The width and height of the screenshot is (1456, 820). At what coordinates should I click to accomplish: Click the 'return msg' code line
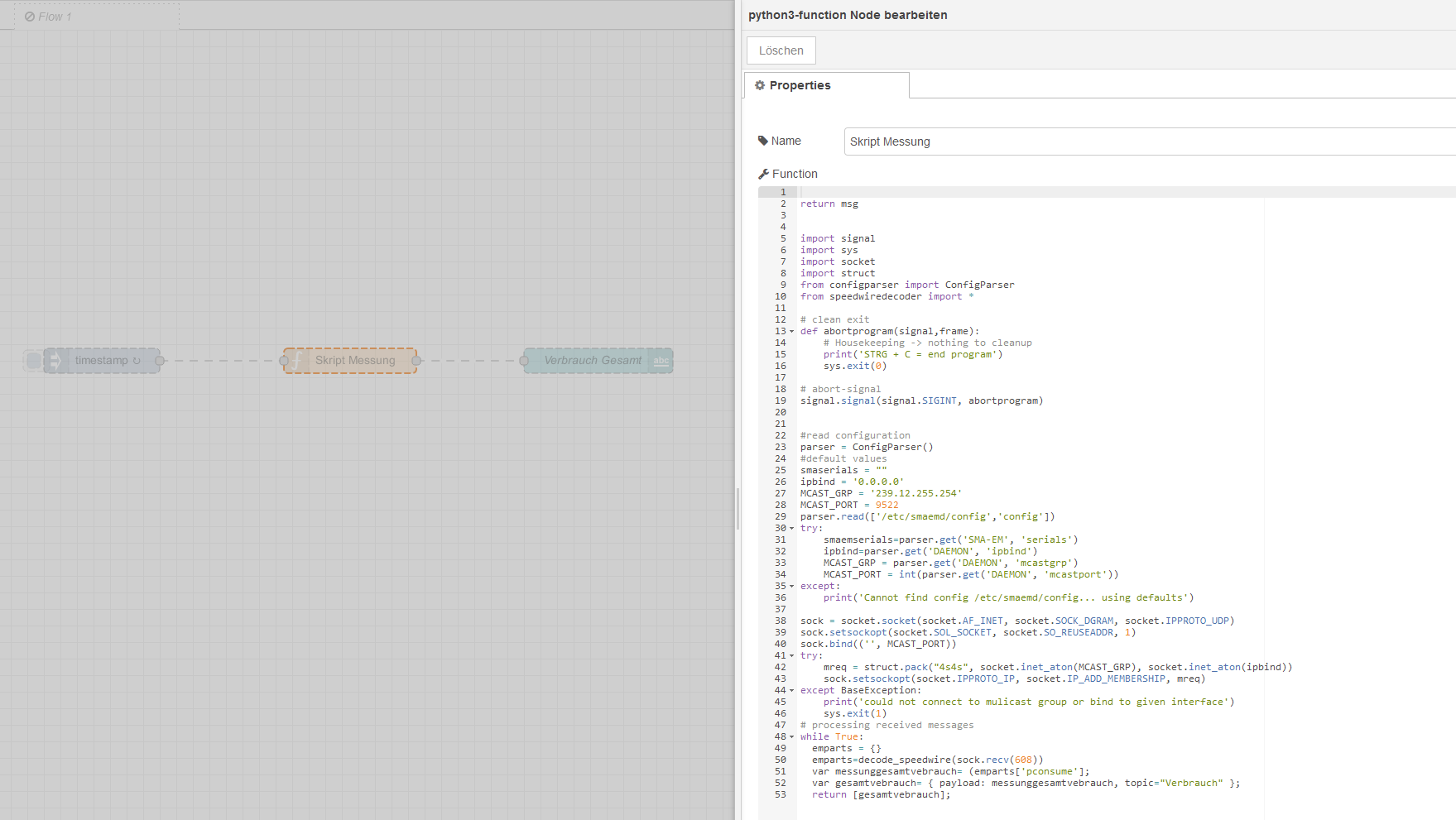[829, 204]
